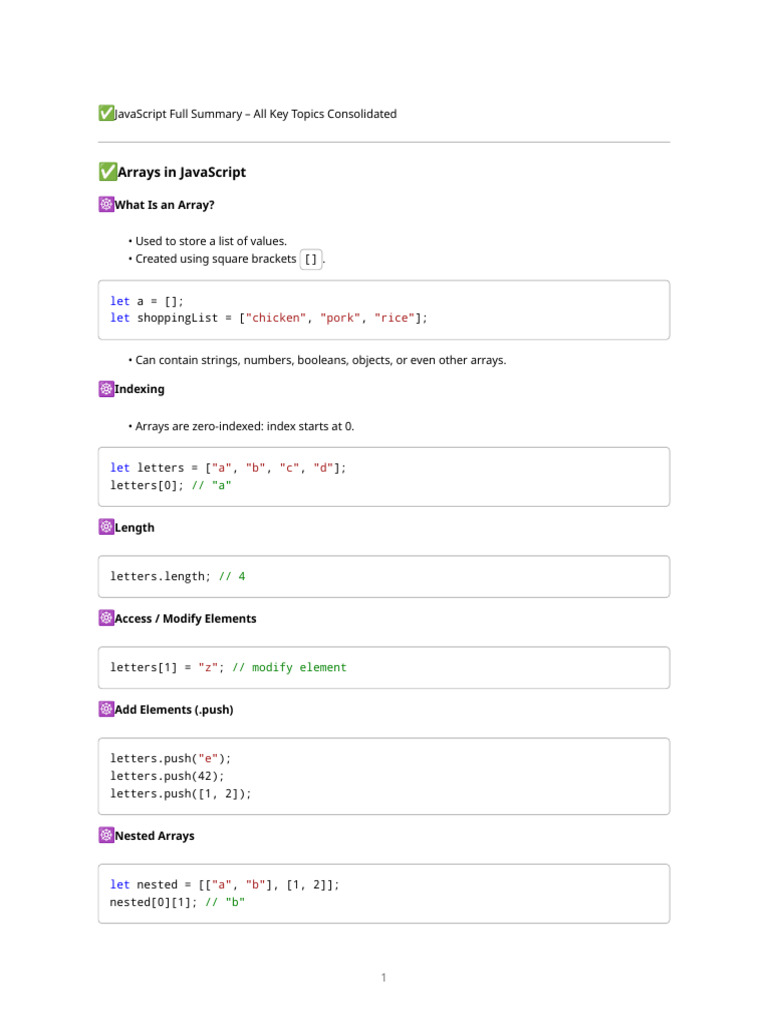Viewport: 768px width, 1024px height.
Task: Click the letters.length code block
Action: [383, 577]
